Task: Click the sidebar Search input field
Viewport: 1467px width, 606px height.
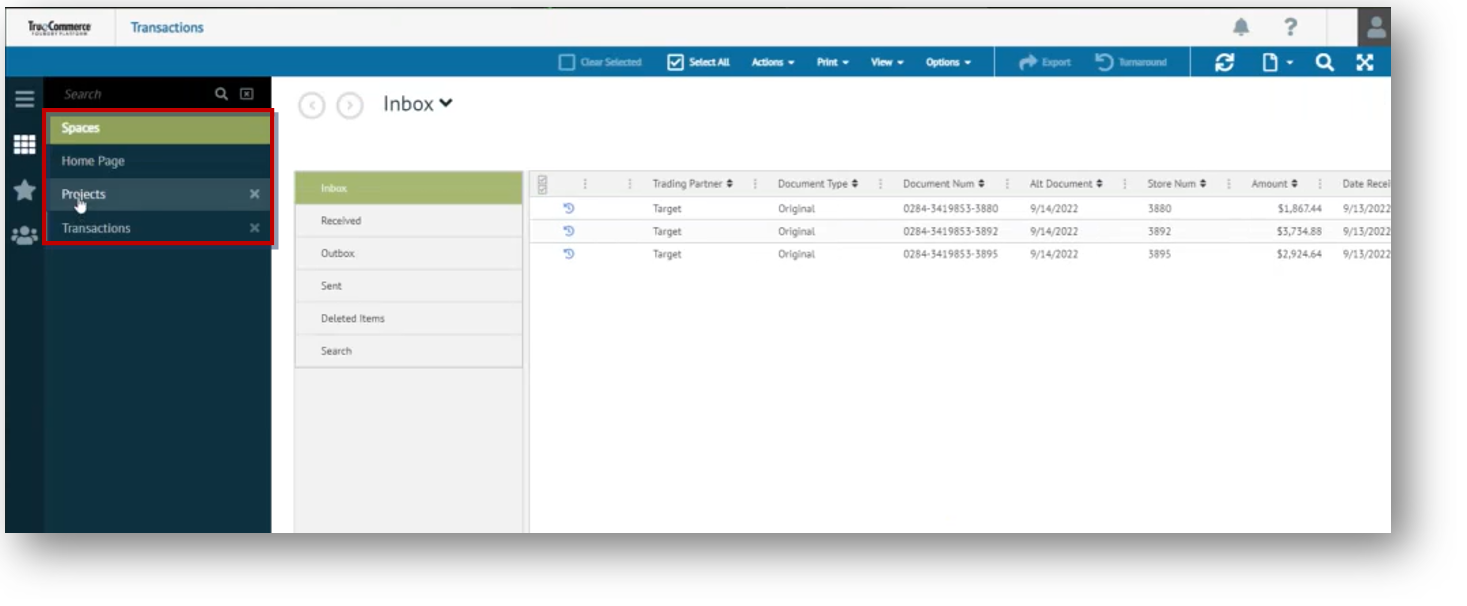Action: tap(135, 94)
